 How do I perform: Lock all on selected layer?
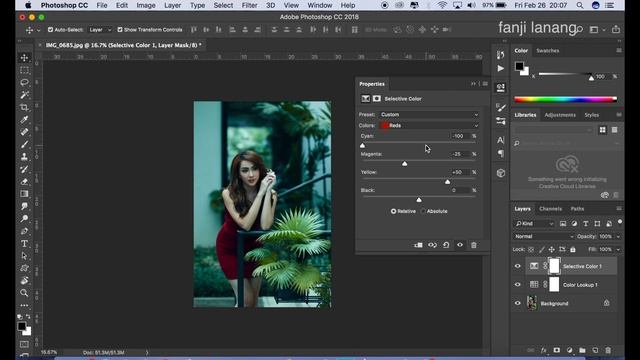[573, 249]
